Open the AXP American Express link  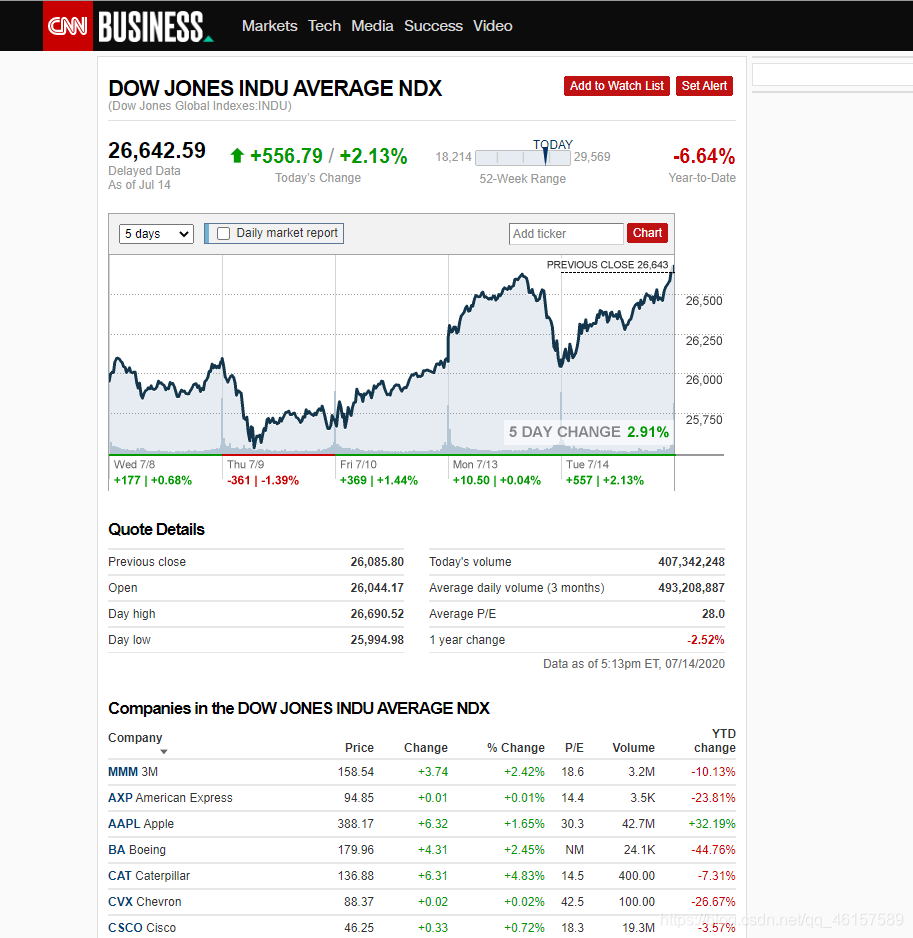(x=170, y=797)
